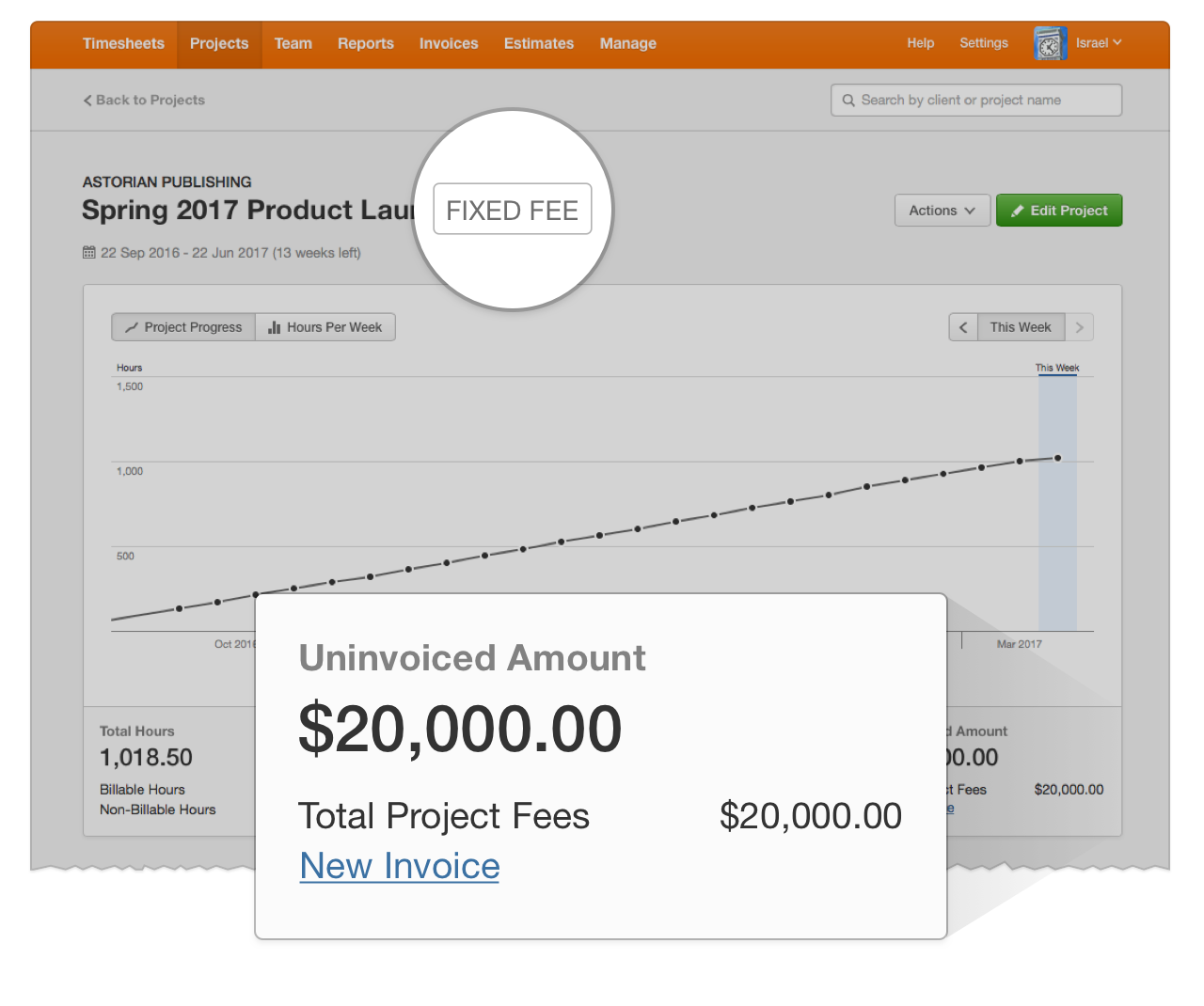Open the clock avatar image next to Israel
The height and width of the screenshot is (1006, 1204).
pyautogui.click(x=1050, y=43)
